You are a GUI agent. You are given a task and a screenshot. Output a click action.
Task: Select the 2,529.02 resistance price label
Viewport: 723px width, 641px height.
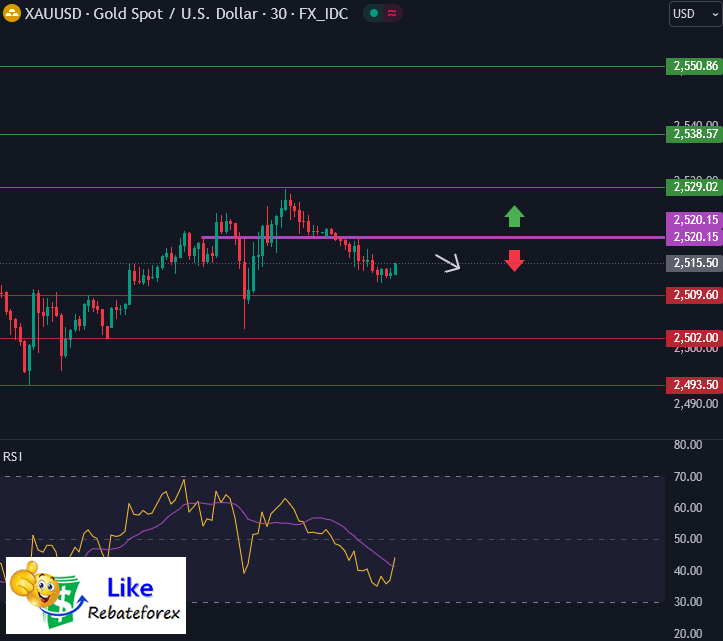coord(694,187)
